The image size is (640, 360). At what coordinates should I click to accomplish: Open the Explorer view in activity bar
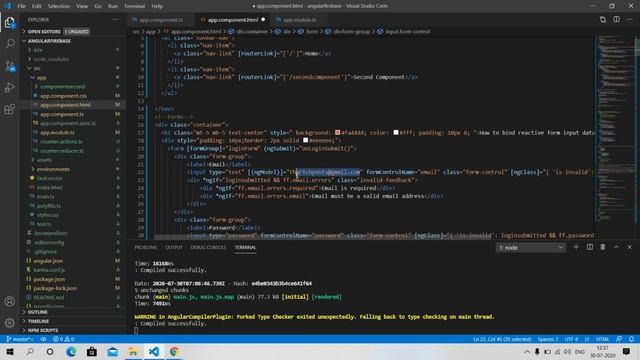click(x=10, y=22)
